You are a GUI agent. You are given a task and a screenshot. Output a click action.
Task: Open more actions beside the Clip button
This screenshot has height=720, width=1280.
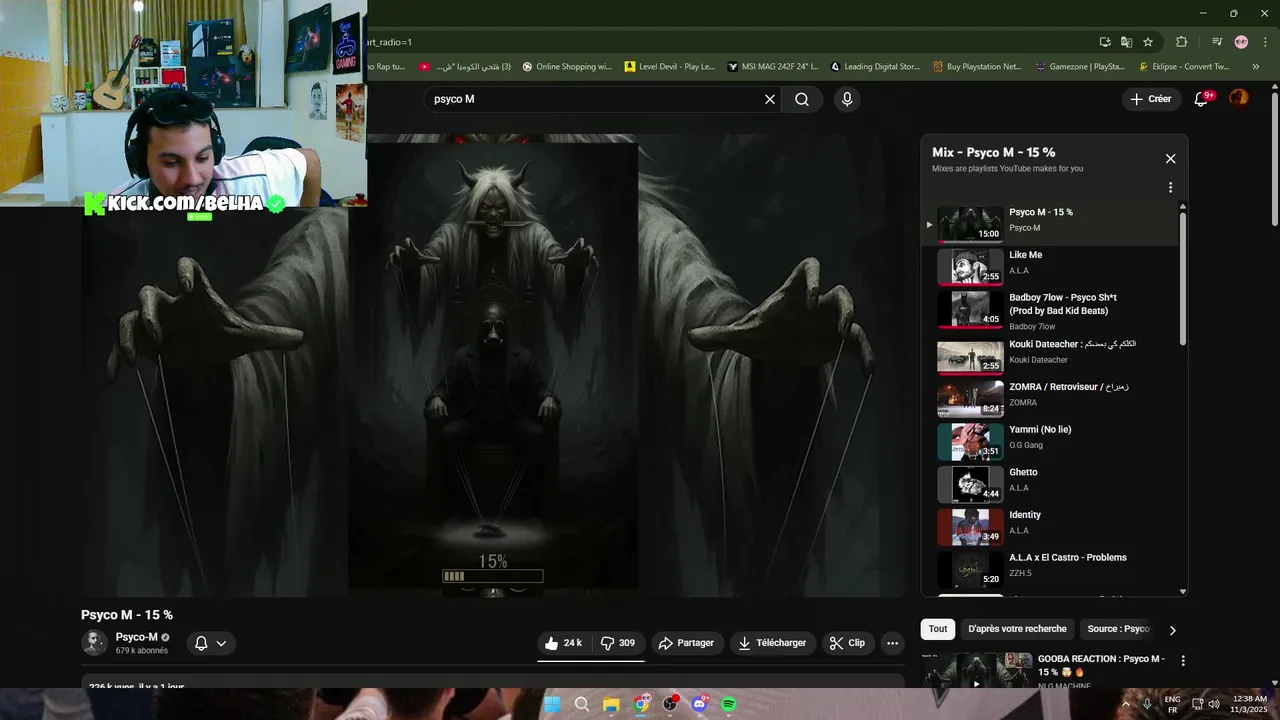coord(893,643)
